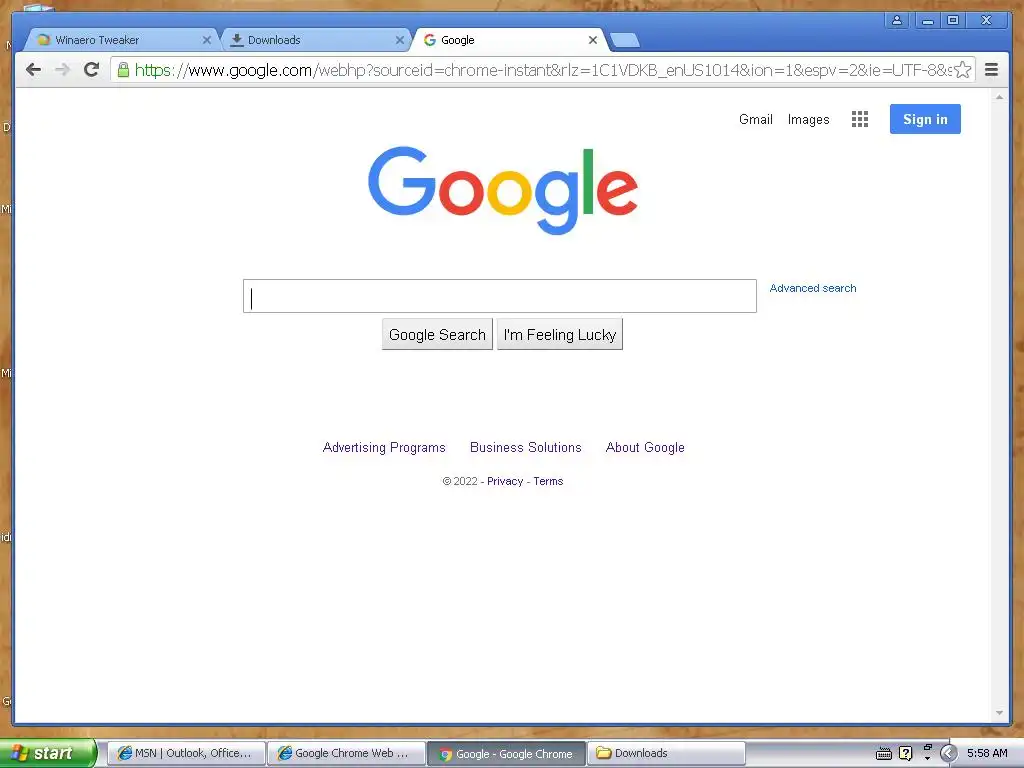Close the Google tab
Viewport: 1024px width, 768px height.
[592, 40]
